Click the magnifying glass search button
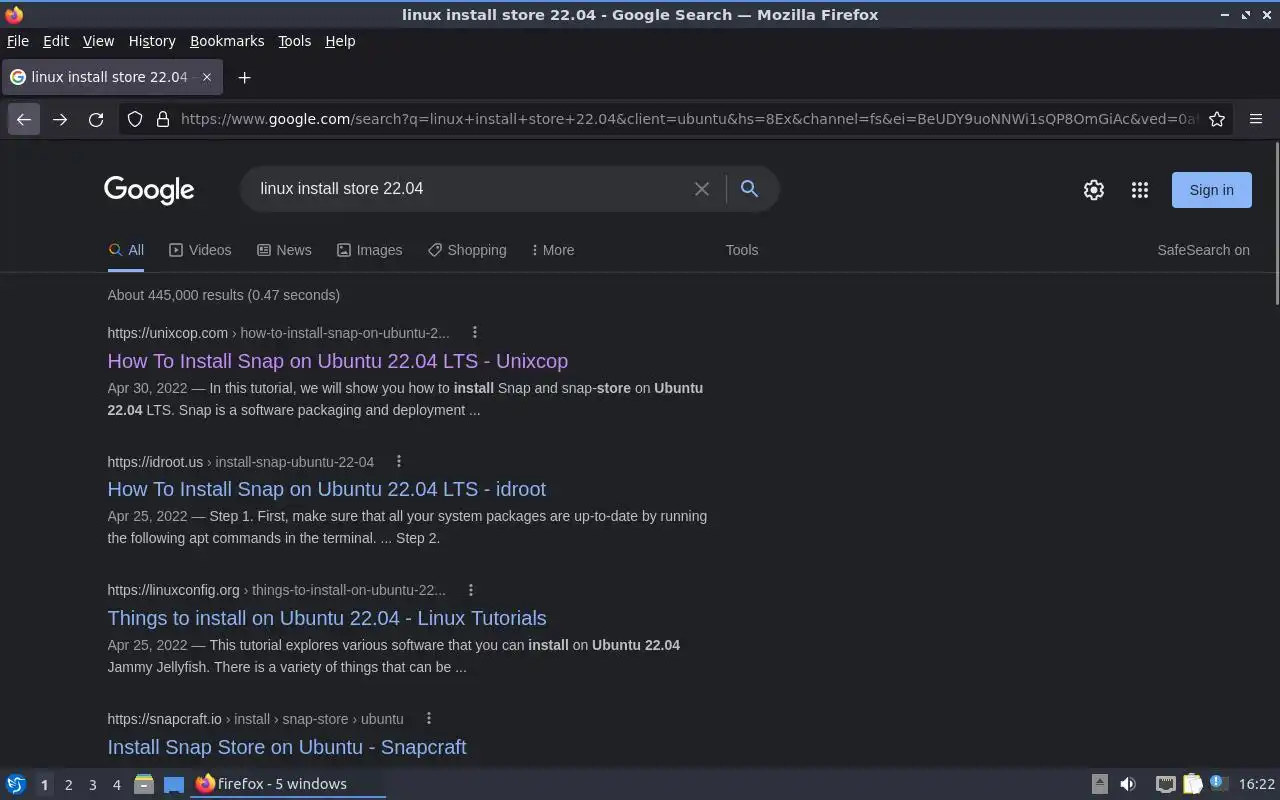The height and width of the screenshot is (800, 1280). (749, 188)
